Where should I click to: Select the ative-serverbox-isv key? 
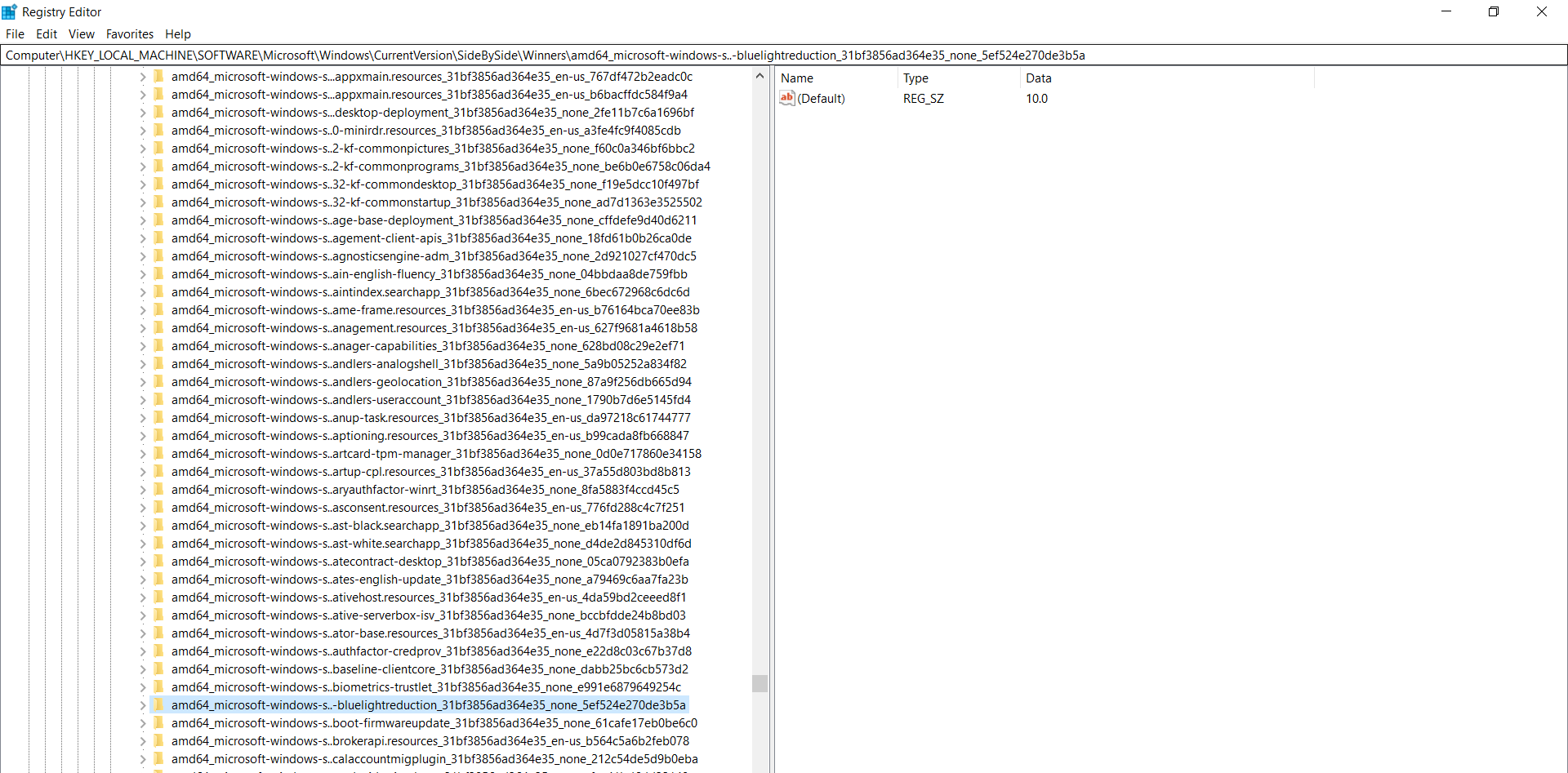(x=429, y=615)
